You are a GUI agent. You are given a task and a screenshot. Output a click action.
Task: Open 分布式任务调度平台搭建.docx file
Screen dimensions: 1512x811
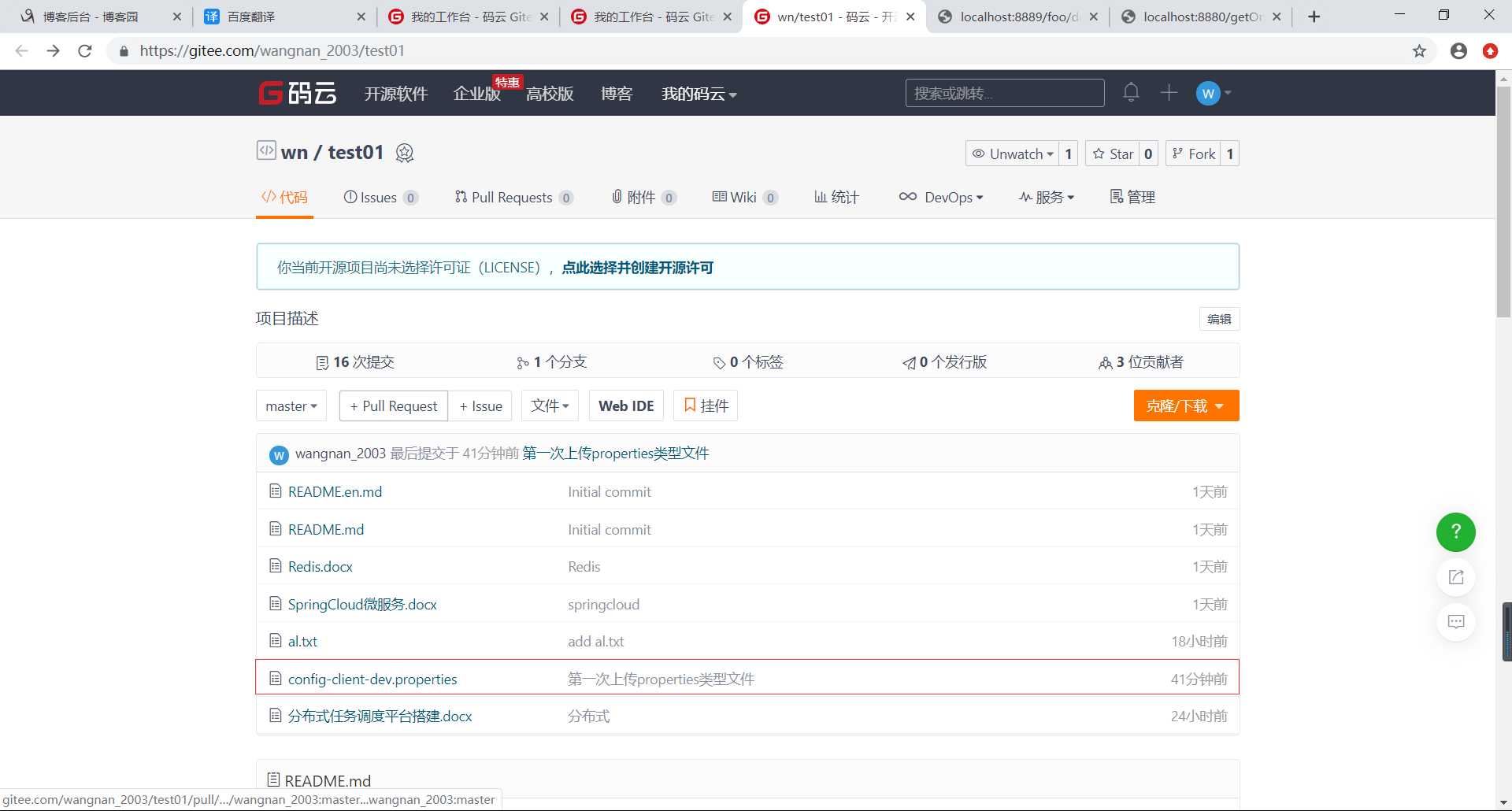pyautogui.click(x=380, y=717)
